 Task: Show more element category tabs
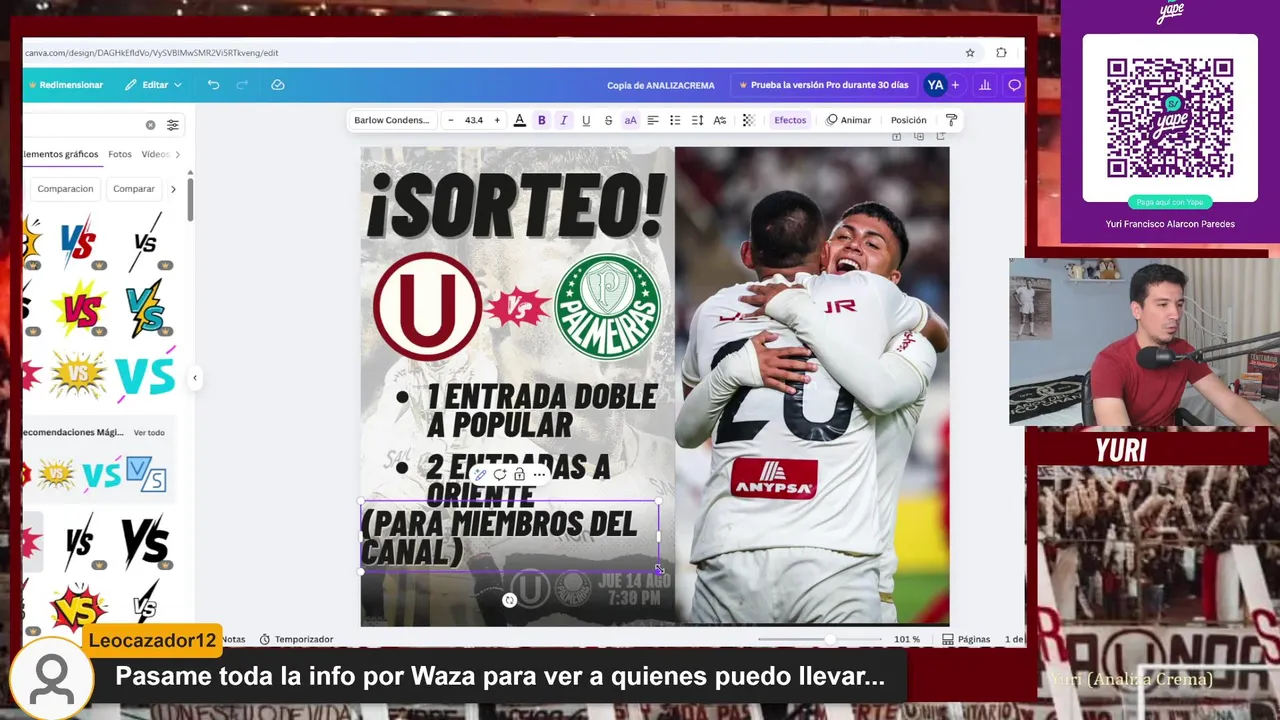[x=177, y=154]
